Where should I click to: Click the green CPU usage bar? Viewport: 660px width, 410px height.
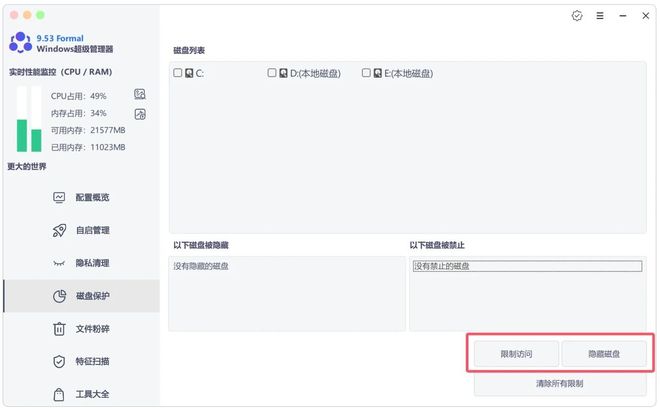22,136
